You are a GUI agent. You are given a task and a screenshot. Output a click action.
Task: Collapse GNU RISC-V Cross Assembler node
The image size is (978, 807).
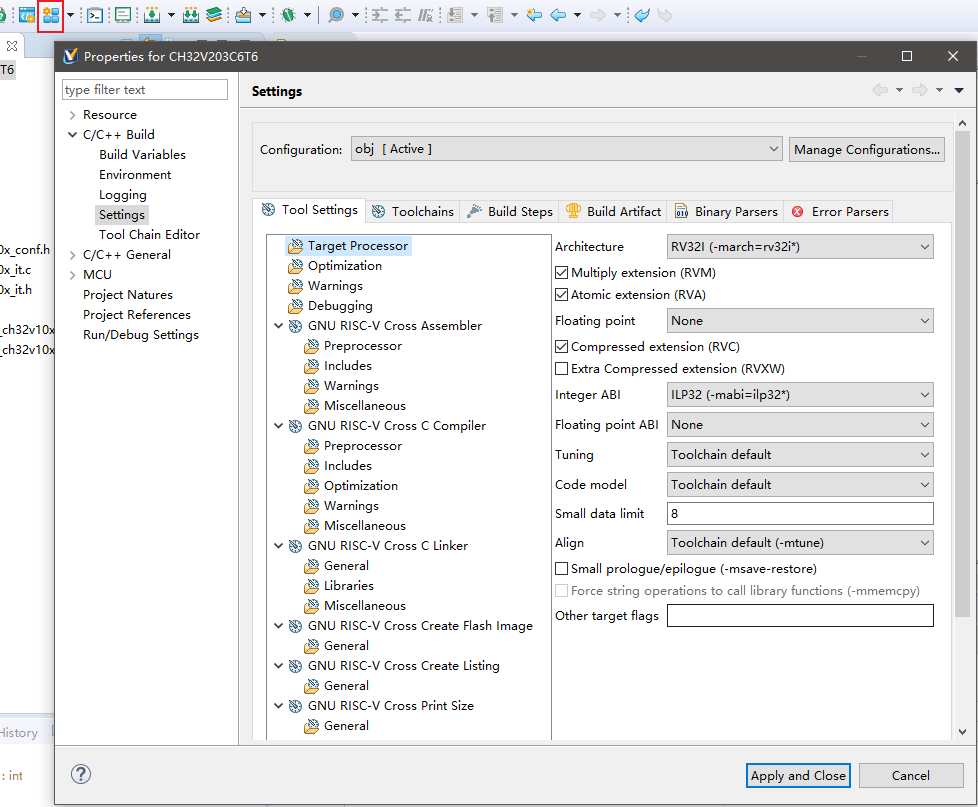[279, 326]
